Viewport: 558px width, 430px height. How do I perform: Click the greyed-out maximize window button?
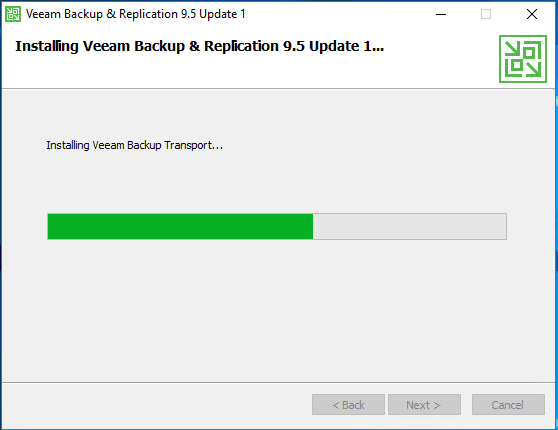486,14
